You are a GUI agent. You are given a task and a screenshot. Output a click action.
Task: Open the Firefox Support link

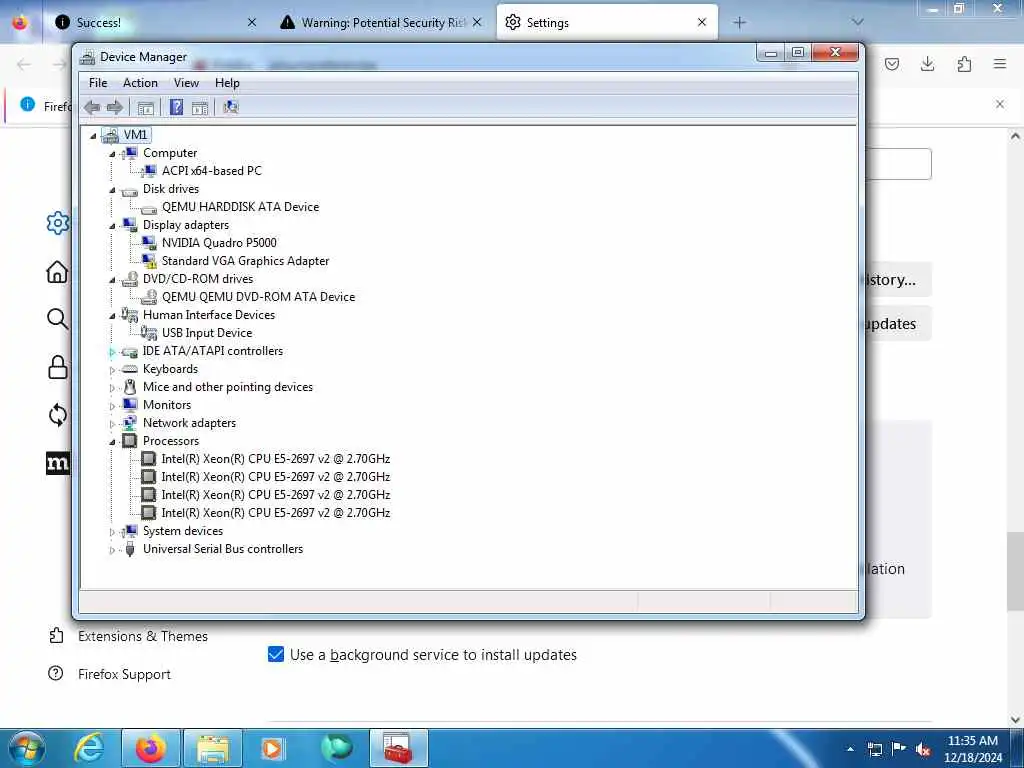point(109,674)
